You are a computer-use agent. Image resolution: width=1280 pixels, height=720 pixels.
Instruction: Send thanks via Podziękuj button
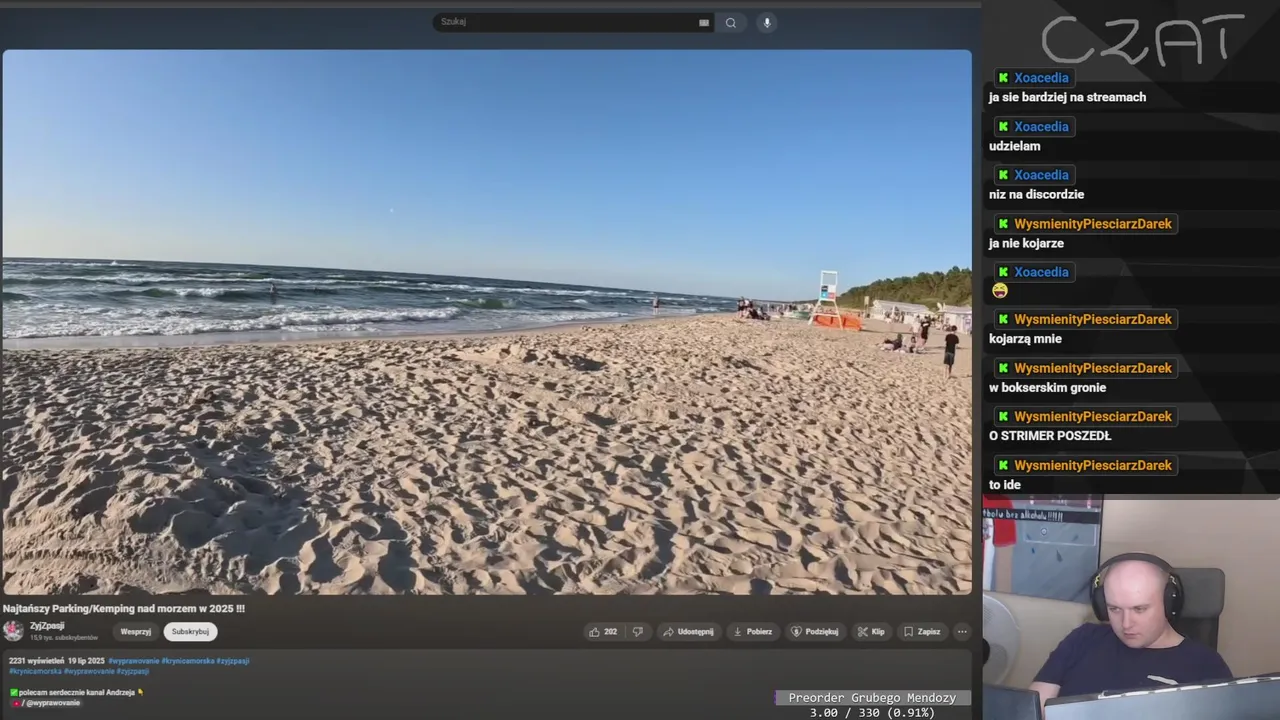point(815,632)
